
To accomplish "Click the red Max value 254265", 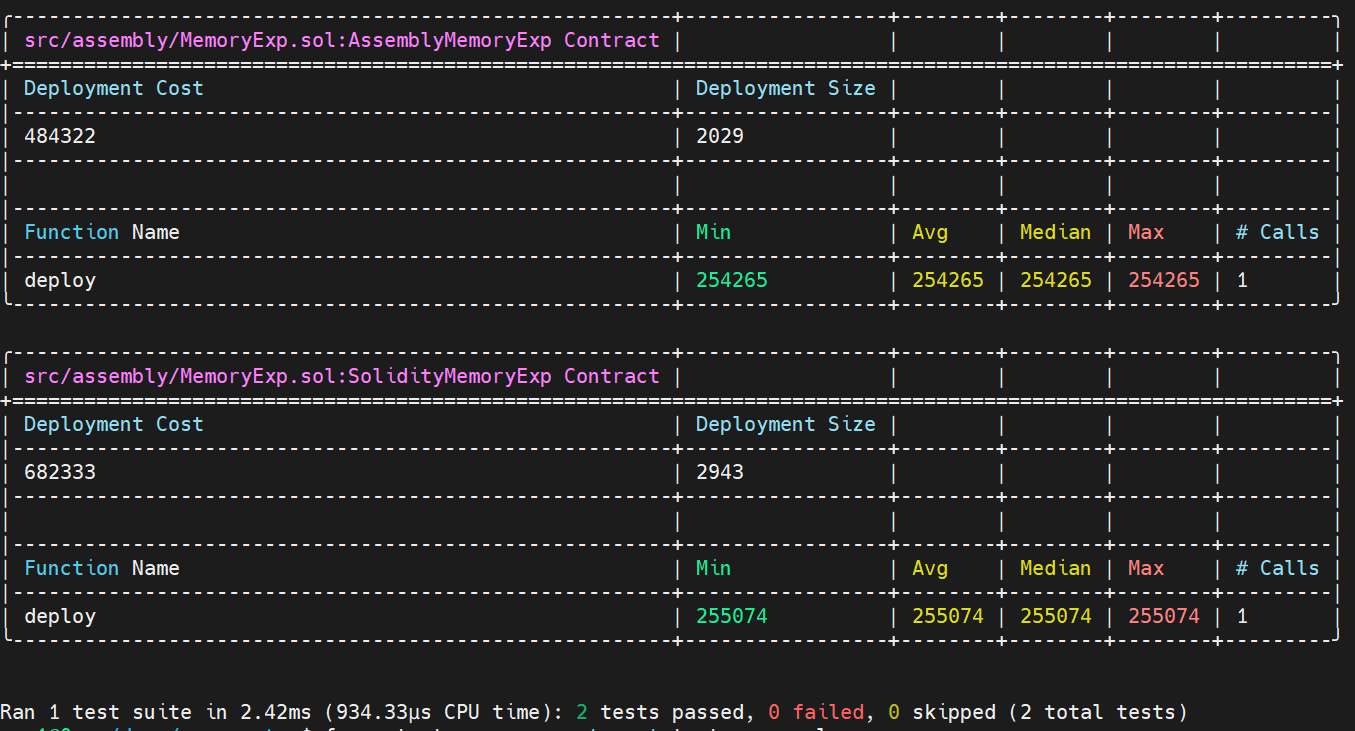I will (1164, 280).
